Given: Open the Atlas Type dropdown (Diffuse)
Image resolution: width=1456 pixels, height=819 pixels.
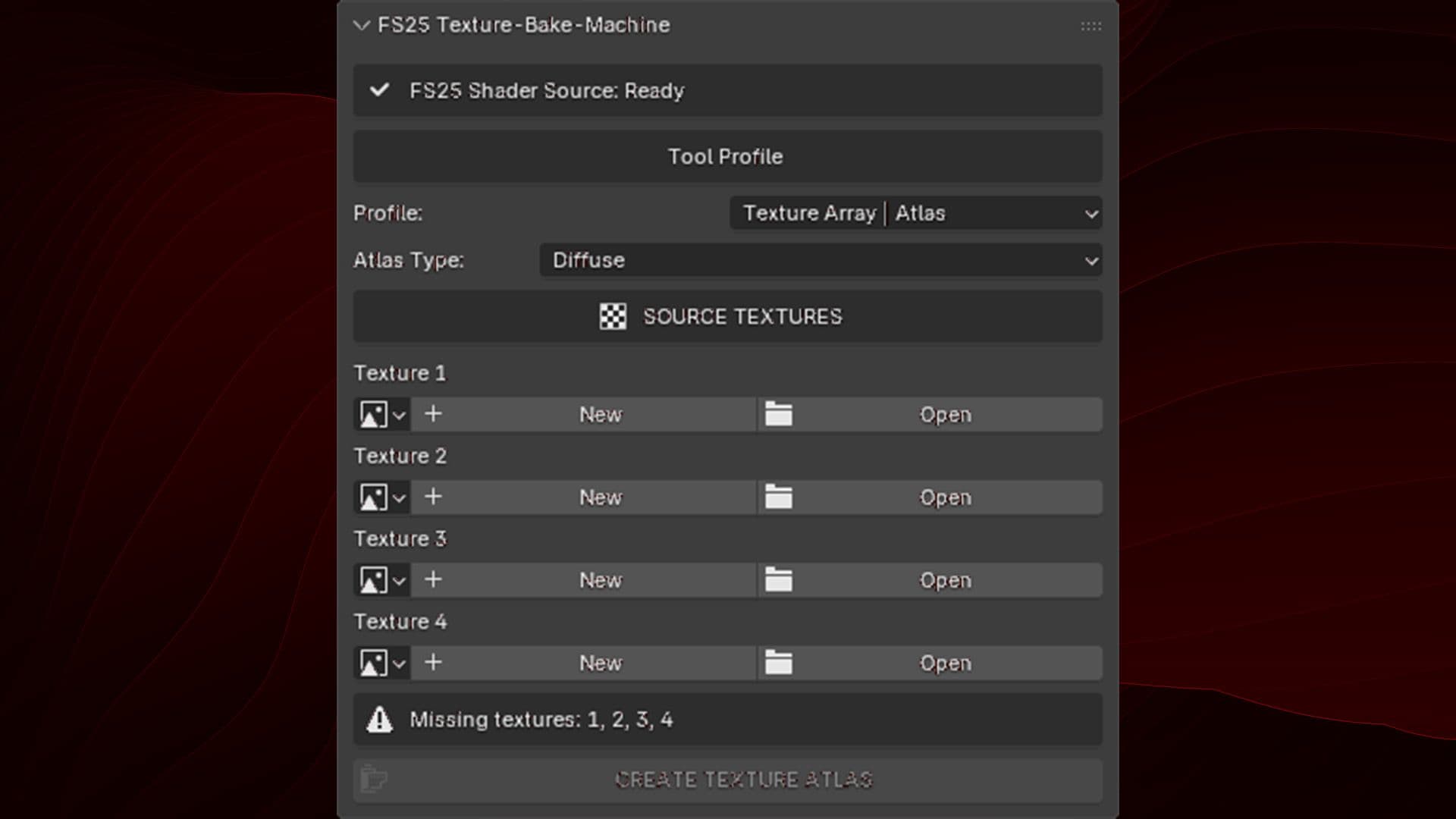Looking at the screenshot, I should (821, 260).
